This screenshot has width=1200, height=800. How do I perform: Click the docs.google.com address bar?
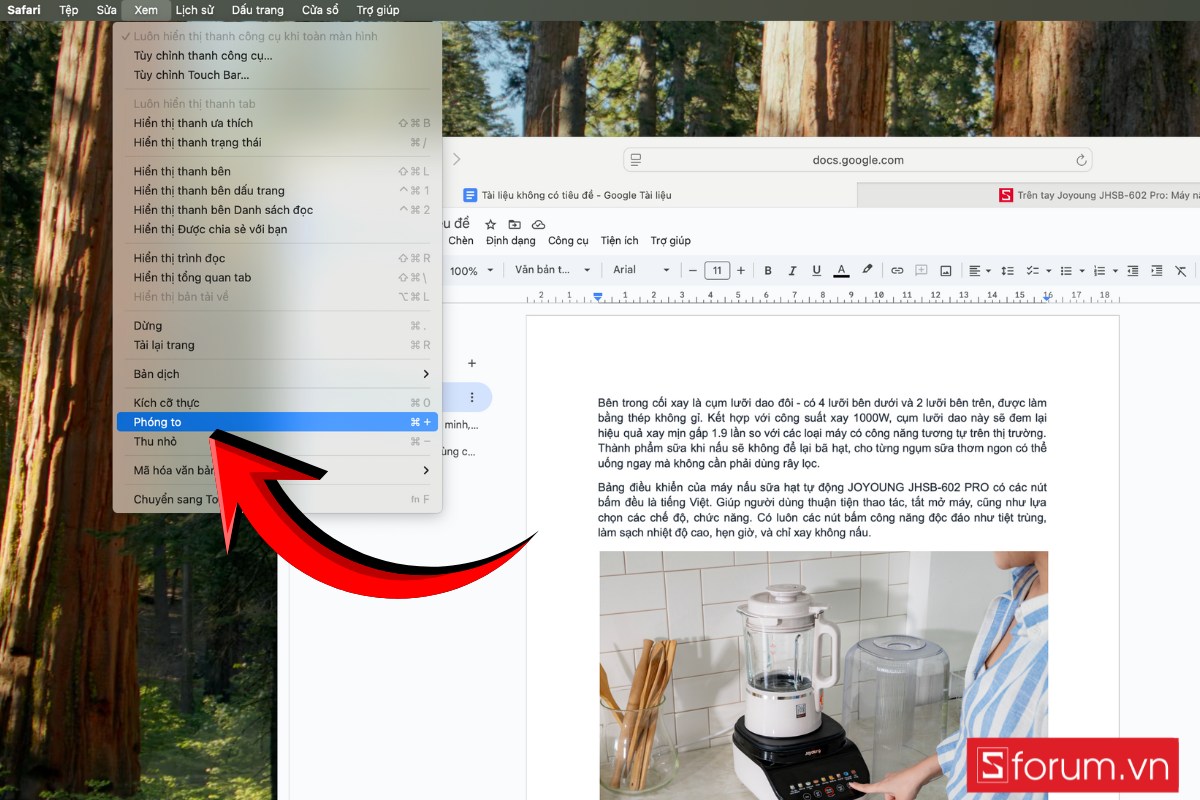858,160
